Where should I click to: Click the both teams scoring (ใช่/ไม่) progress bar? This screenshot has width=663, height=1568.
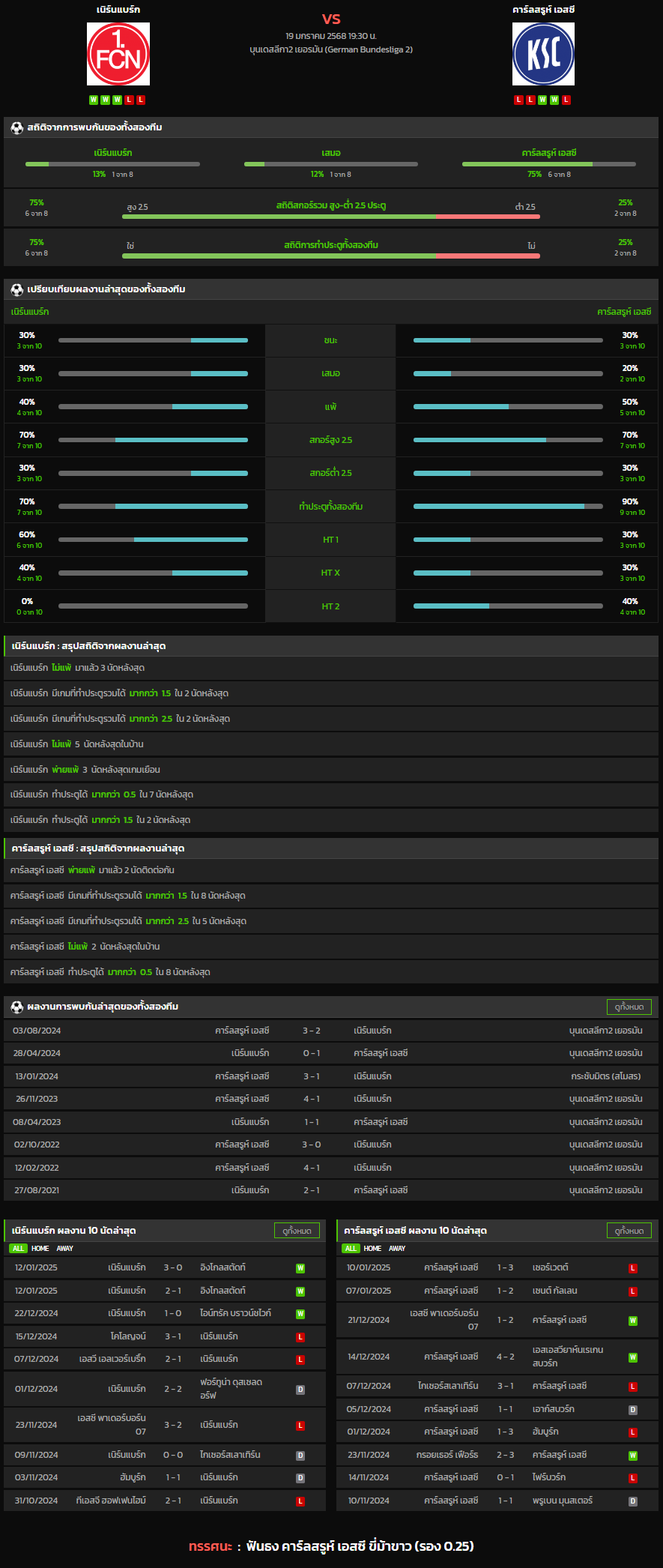coord(331,256)
